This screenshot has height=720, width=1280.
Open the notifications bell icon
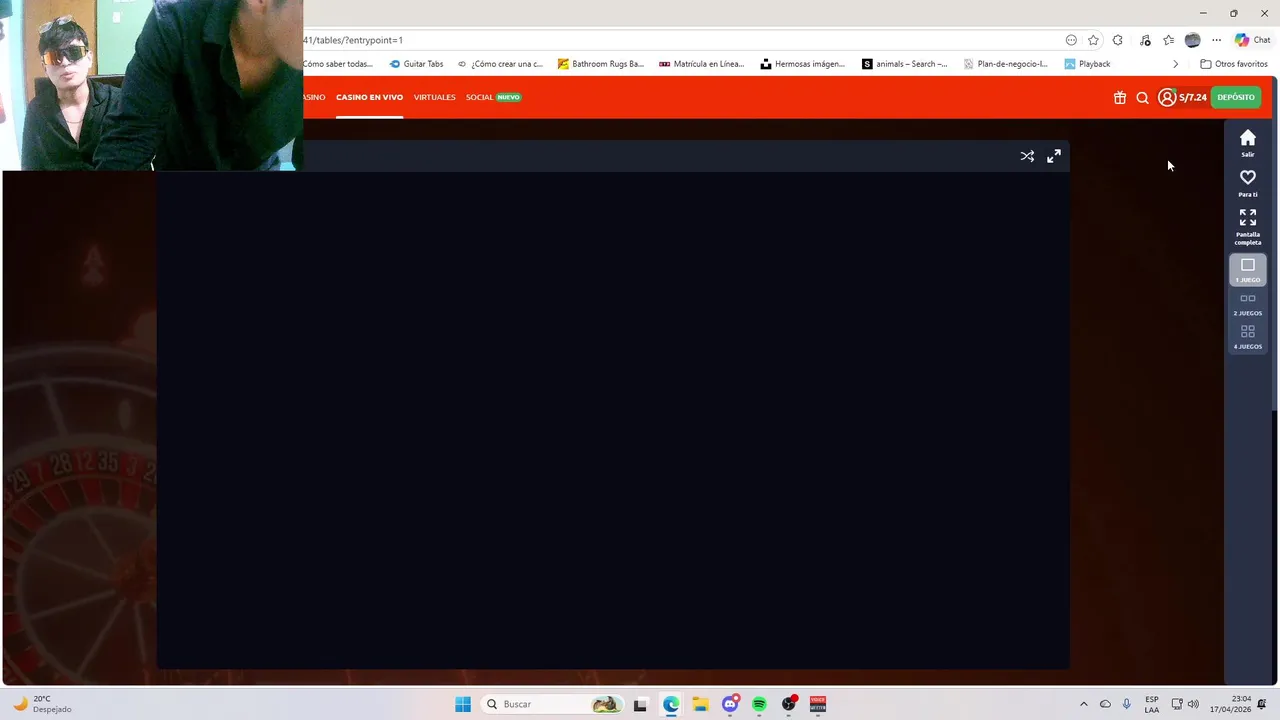coord(1262,704)
